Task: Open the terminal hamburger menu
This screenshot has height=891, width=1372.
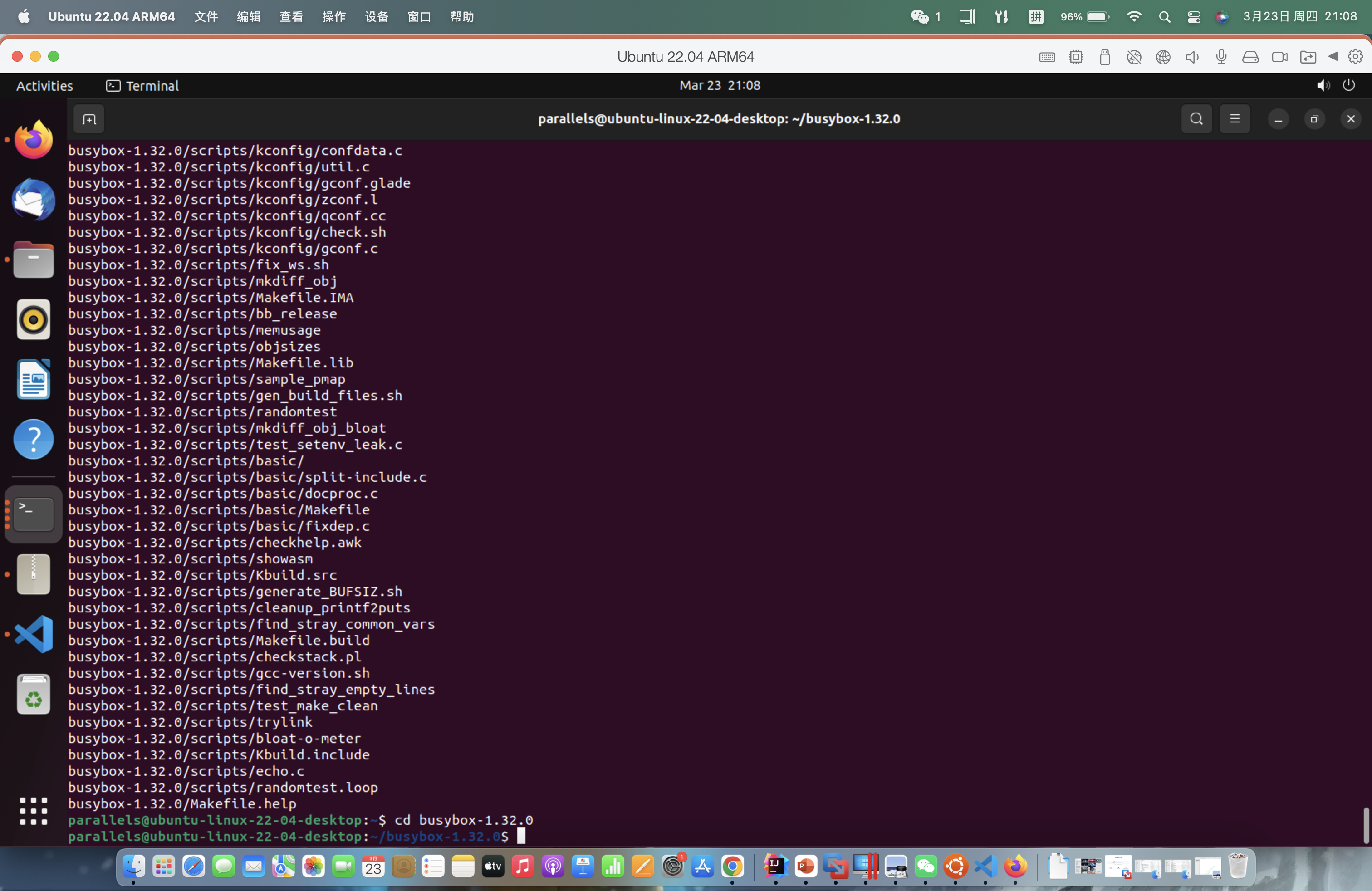Action: coord(1235,119)
